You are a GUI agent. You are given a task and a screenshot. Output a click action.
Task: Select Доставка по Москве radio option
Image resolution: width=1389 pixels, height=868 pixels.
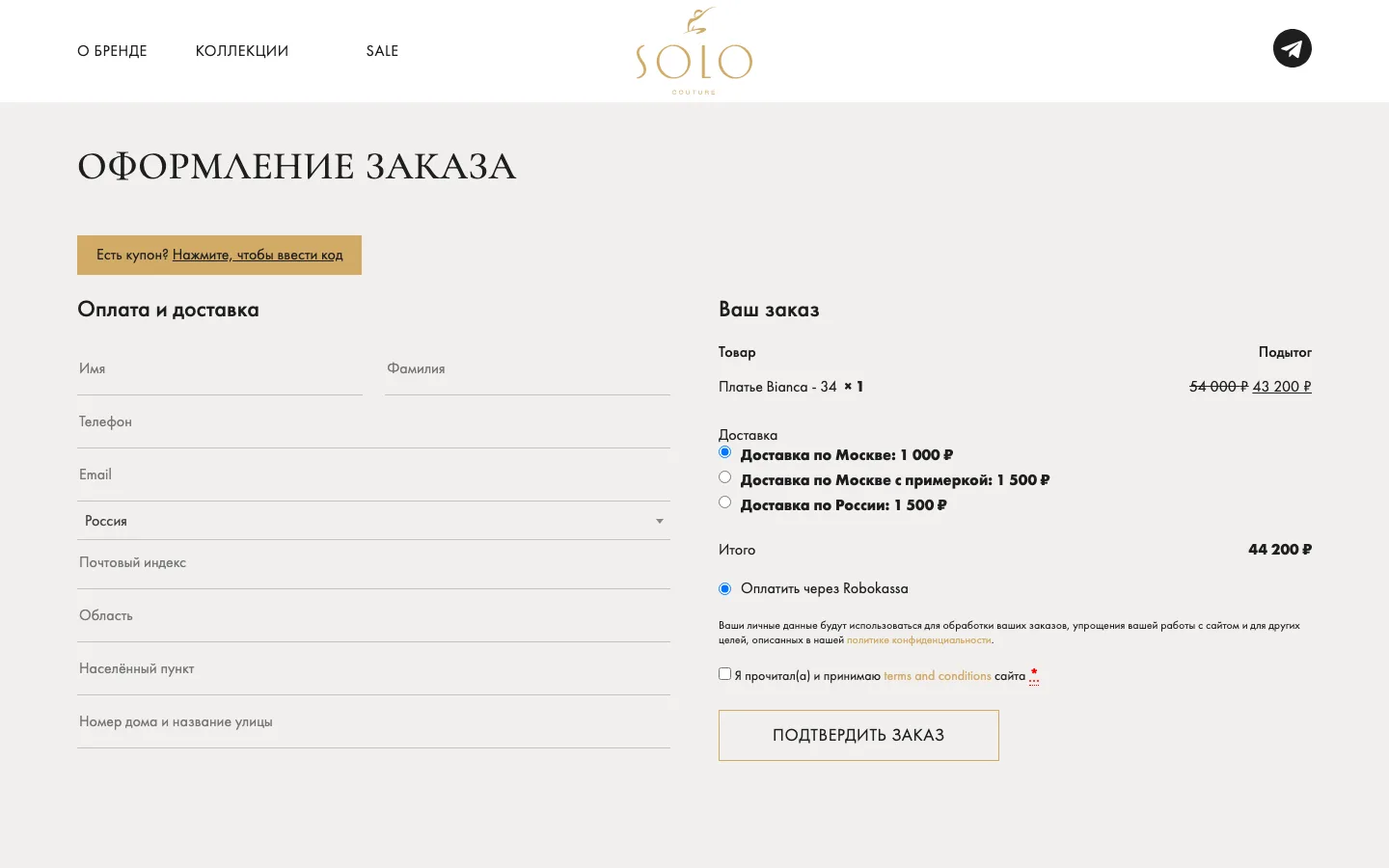[724, 452]
